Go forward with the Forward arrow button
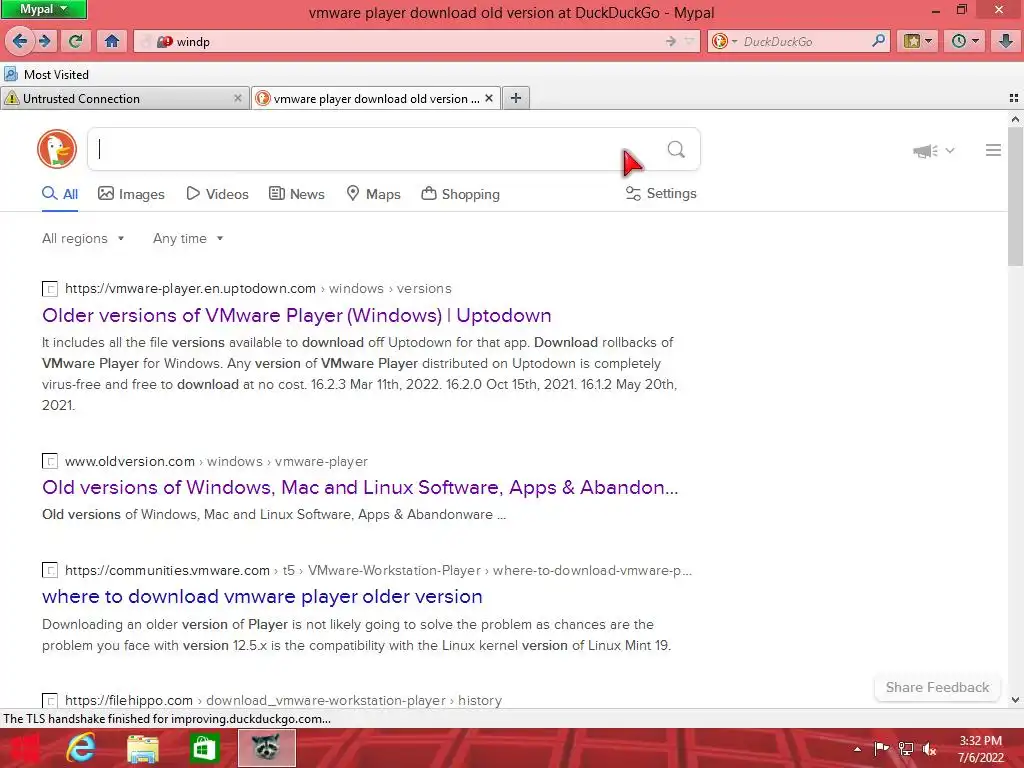 (45, 41)
